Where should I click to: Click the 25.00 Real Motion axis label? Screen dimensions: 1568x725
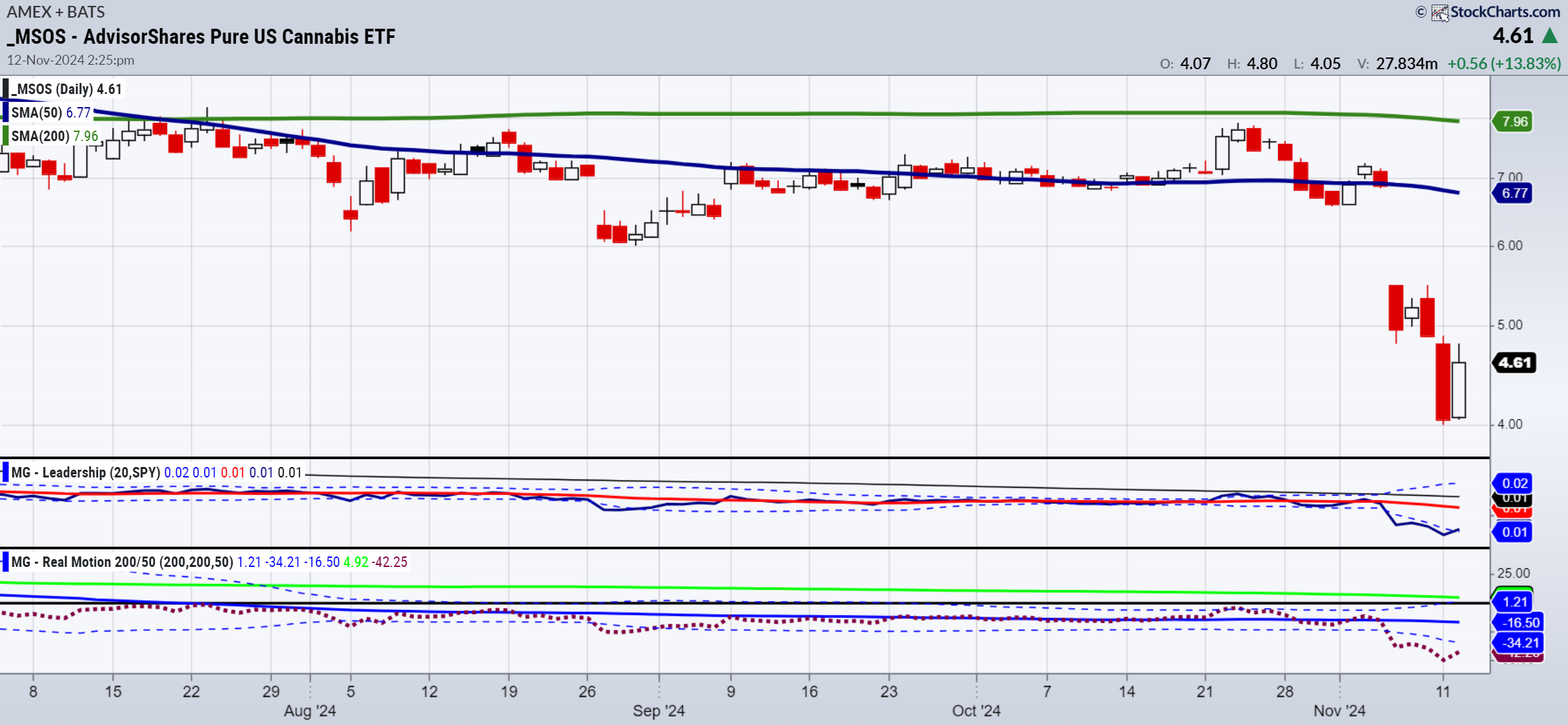1513,573
